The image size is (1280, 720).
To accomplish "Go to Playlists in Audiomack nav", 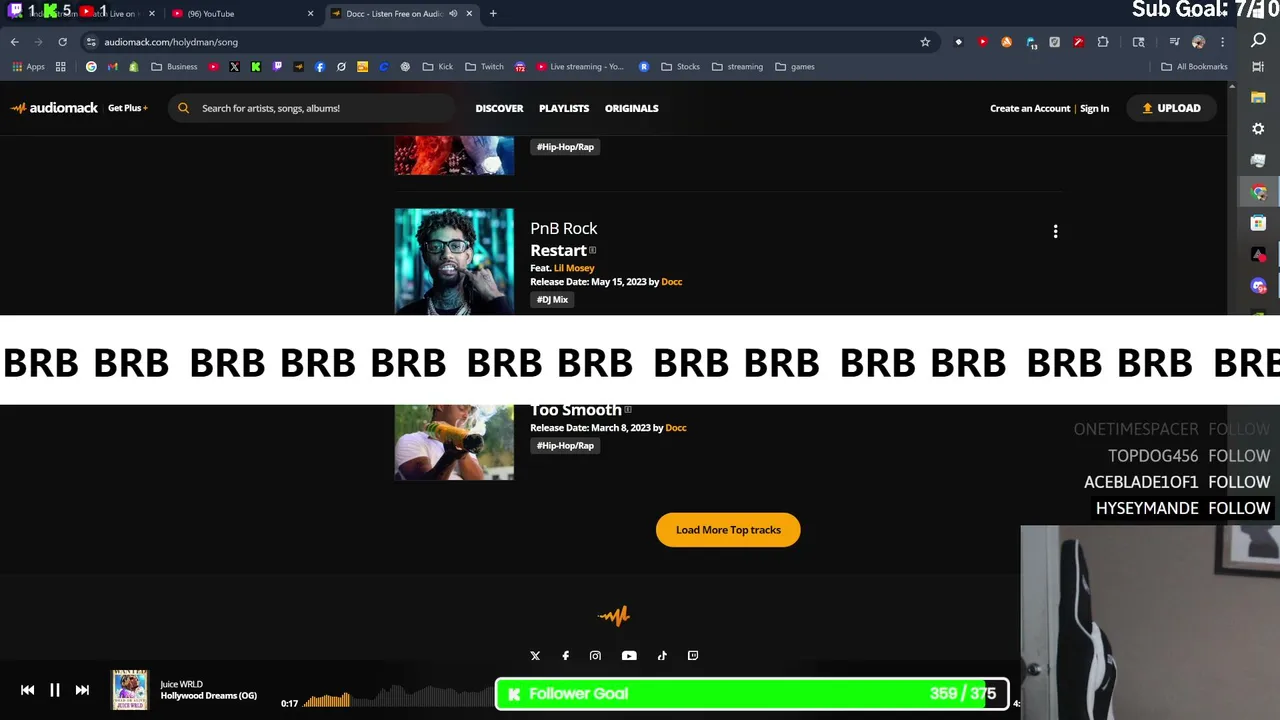I will pos(564,108).
